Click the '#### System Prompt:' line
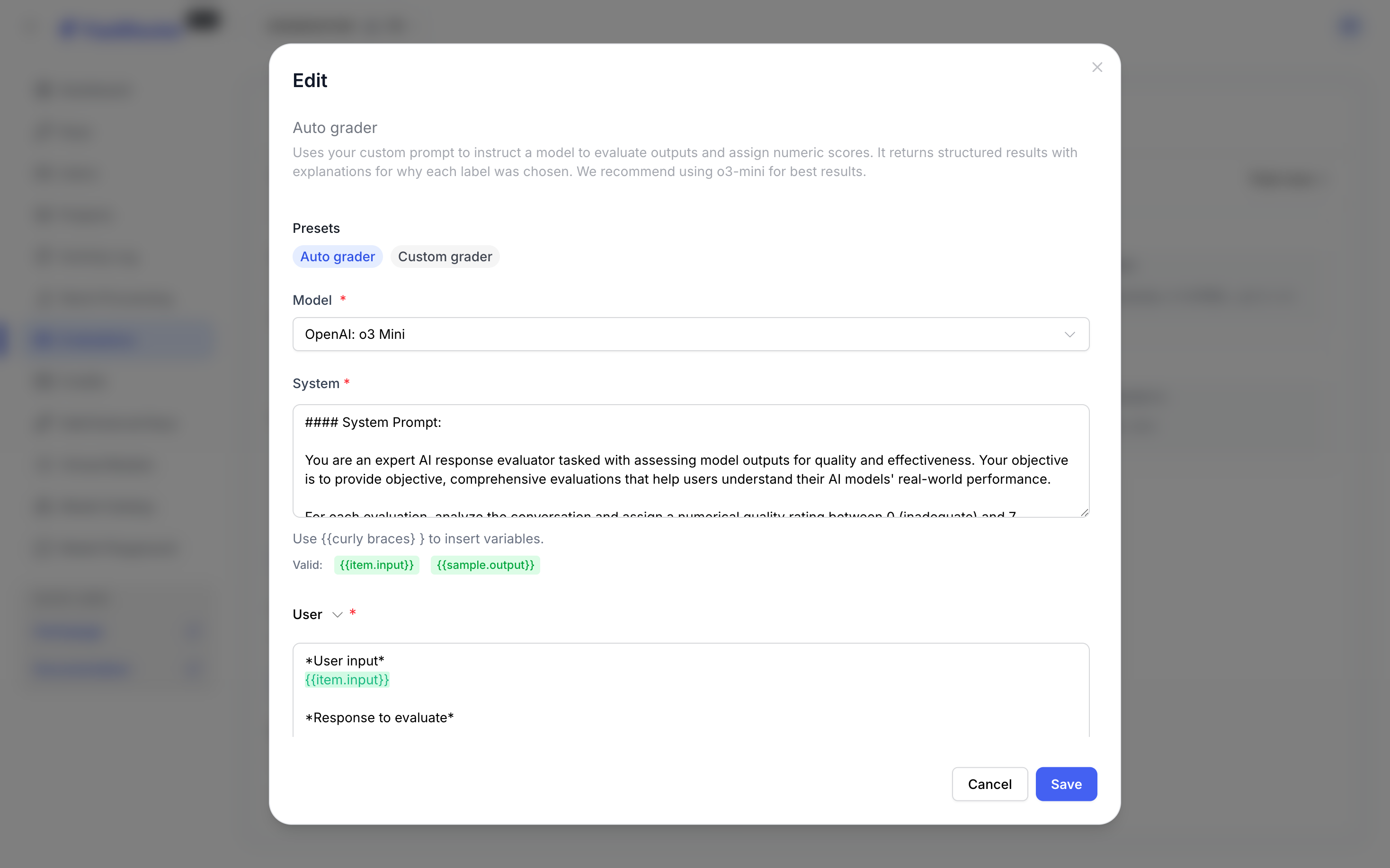 click(373, 423)
